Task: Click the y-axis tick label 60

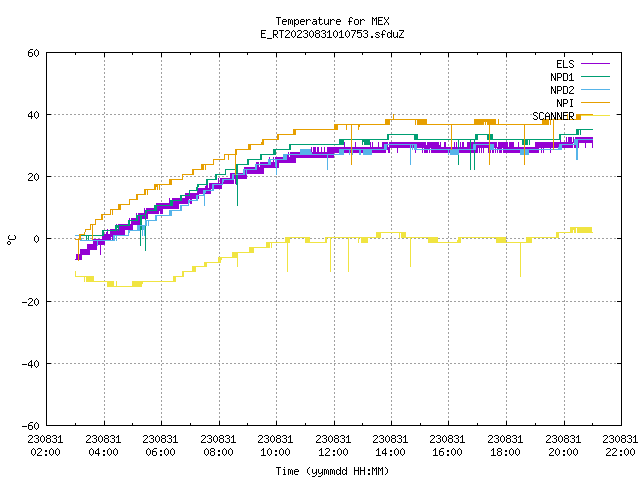Action: [x=33, y=53]
